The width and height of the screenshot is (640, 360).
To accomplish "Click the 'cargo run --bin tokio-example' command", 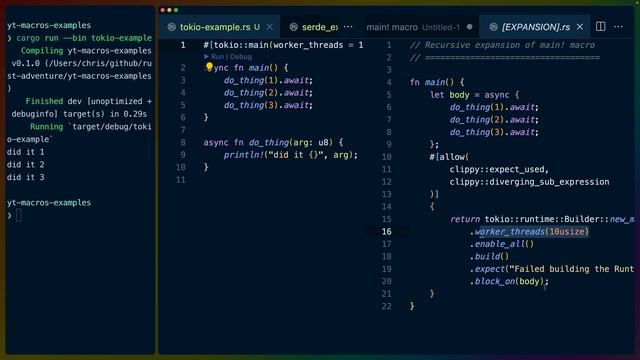I will (x=84, y=38).
